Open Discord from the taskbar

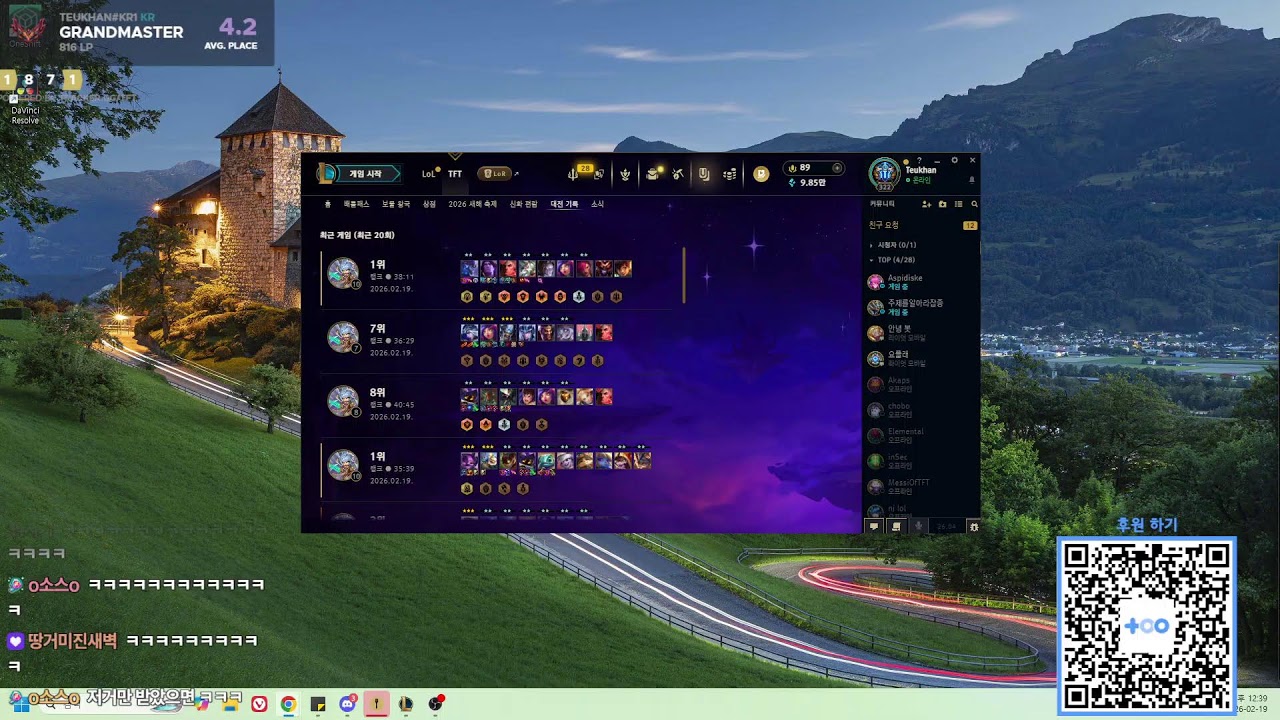coord(347,704)
